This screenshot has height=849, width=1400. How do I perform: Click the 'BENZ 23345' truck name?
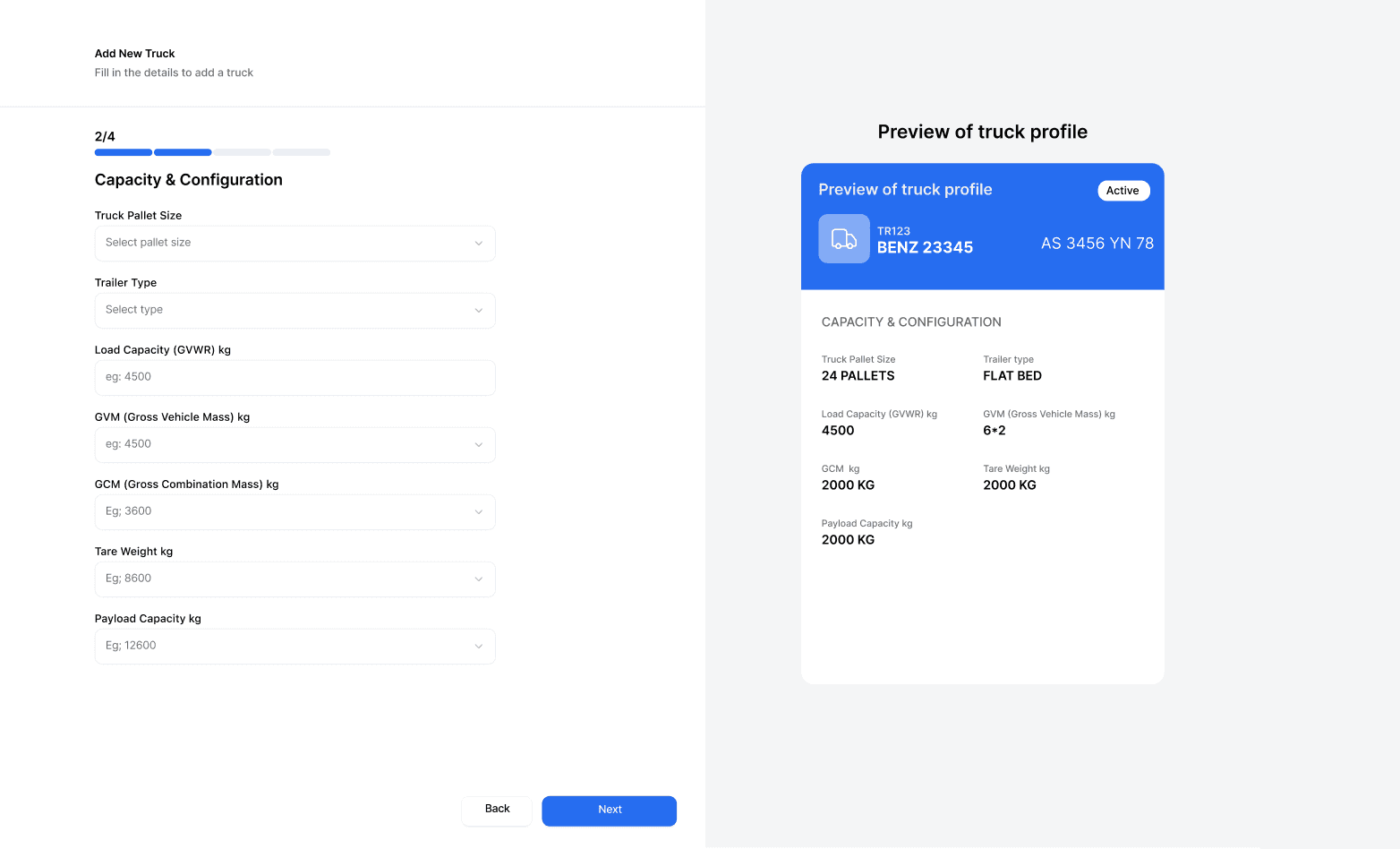(925, 248)
